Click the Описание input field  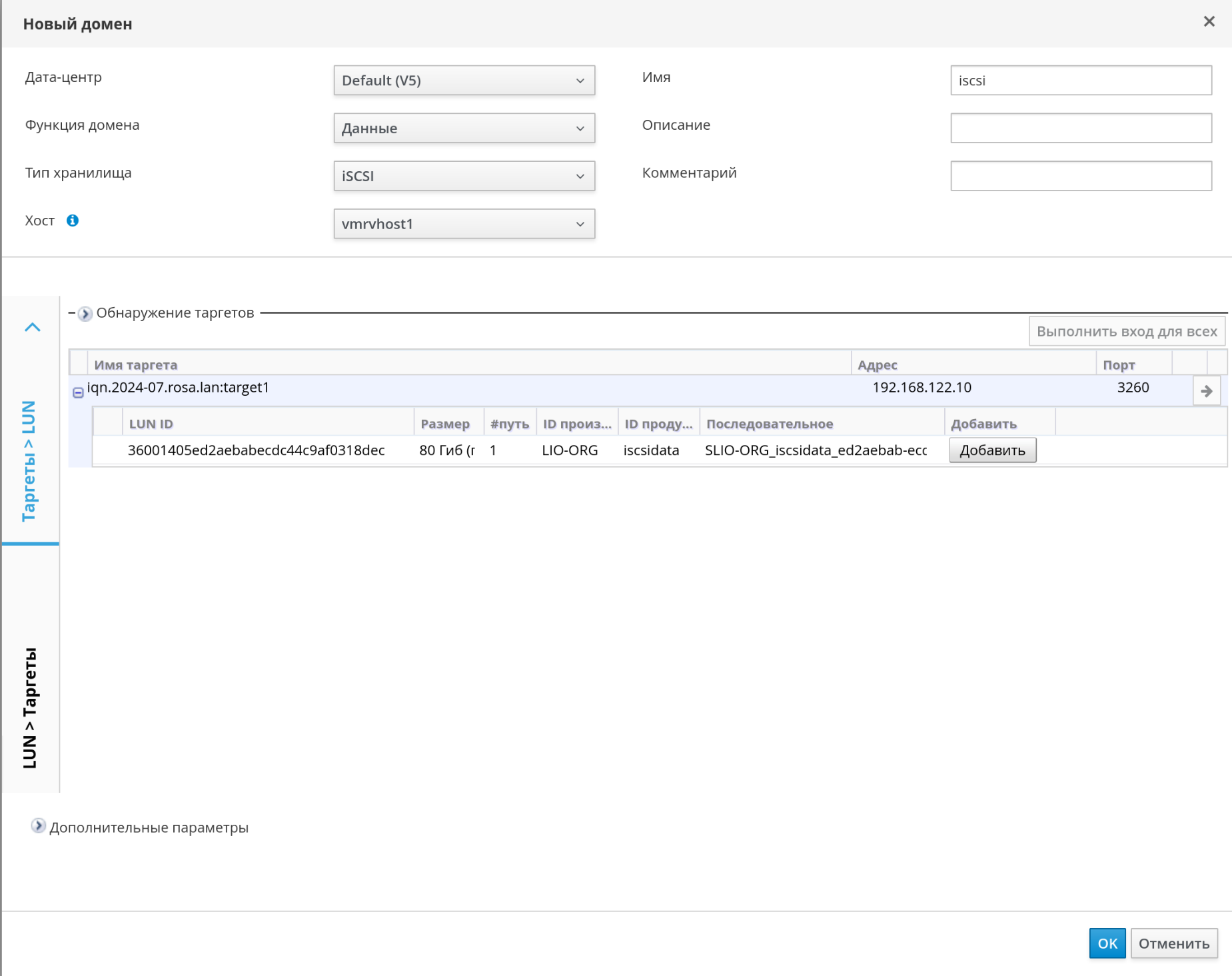(1080, 129)
